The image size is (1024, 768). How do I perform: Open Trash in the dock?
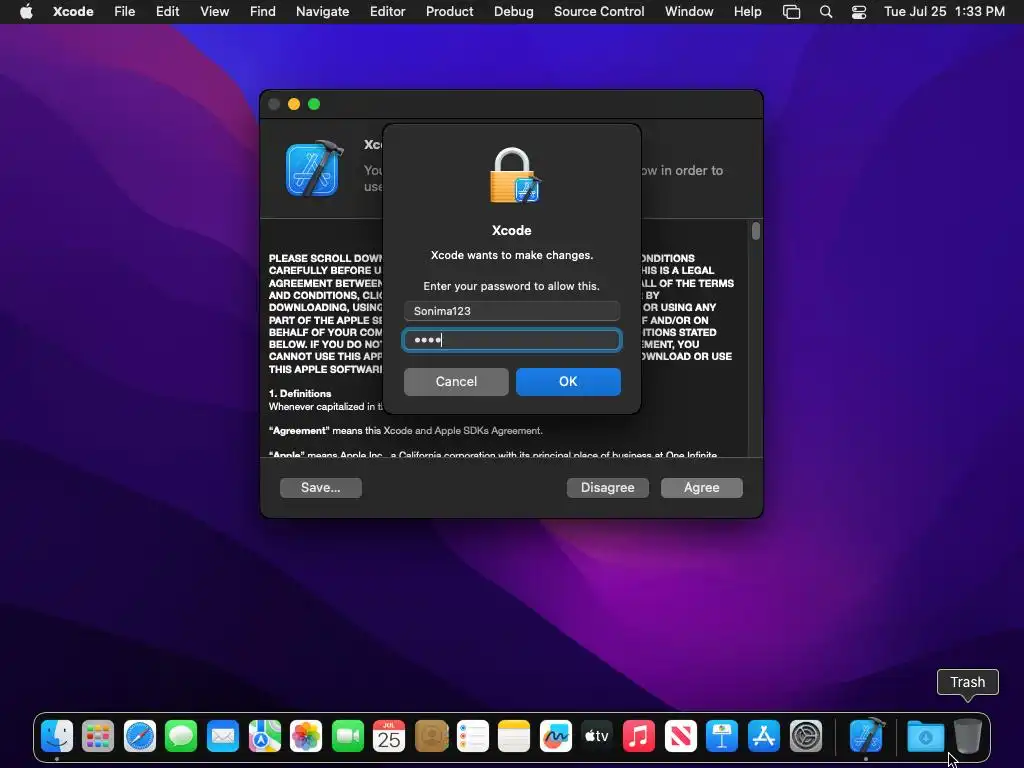(x=967, y=736)
